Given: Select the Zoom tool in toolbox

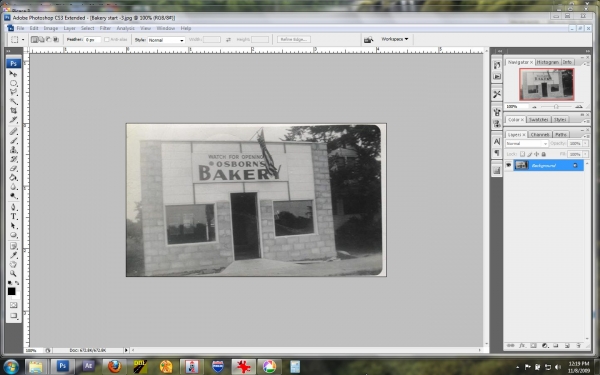Looking at the screenshot, I should tap(13, 274).
